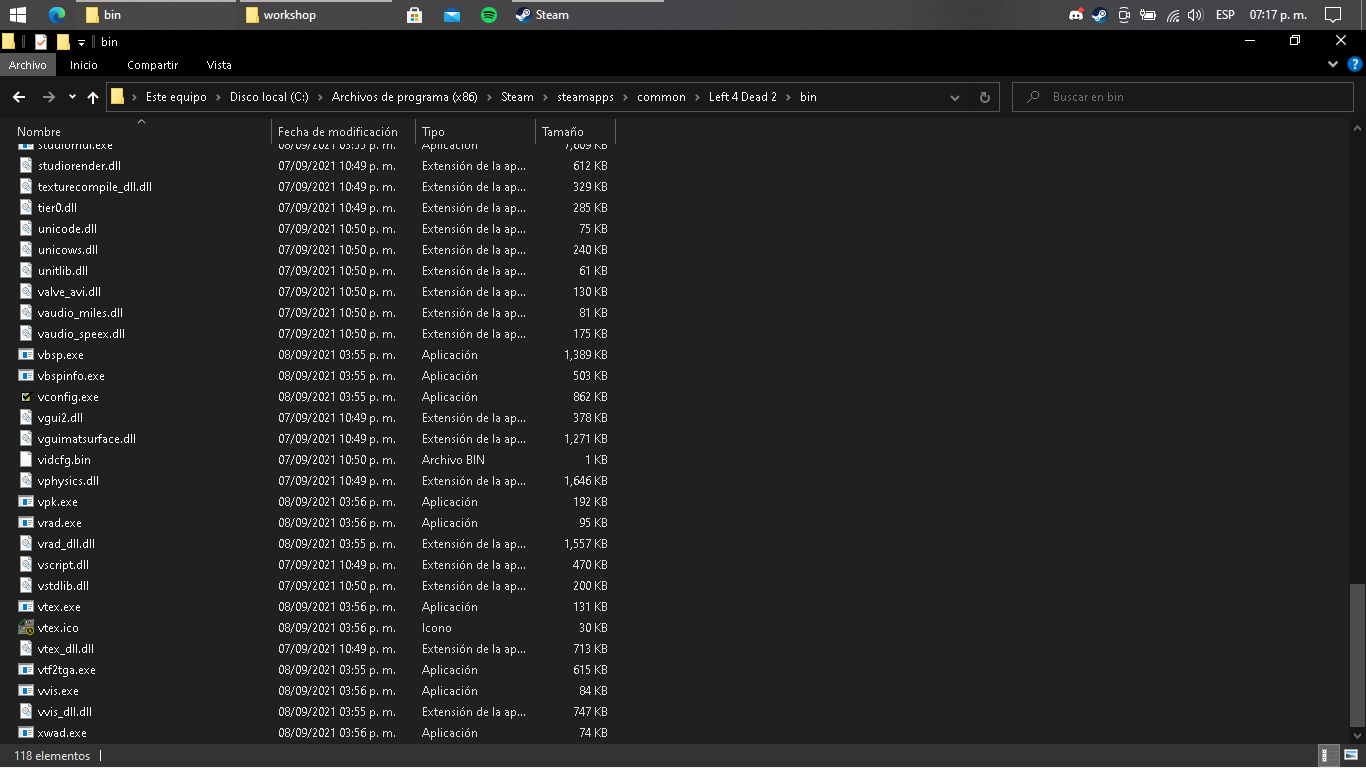
Task: Click Properties icon in quick access toolbar
Action: pyautogui.click(x=40, y=42)
